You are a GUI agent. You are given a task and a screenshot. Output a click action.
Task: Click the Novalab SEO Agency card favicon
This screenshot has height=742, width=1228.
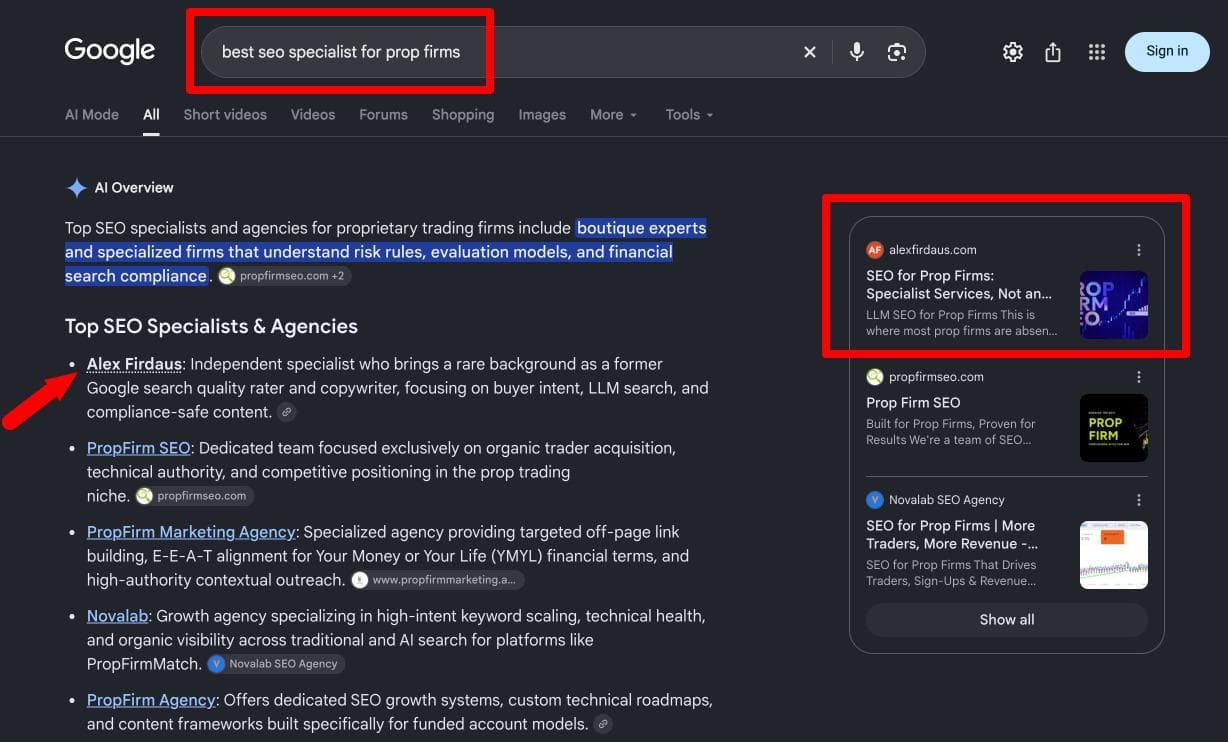[875, 500]
